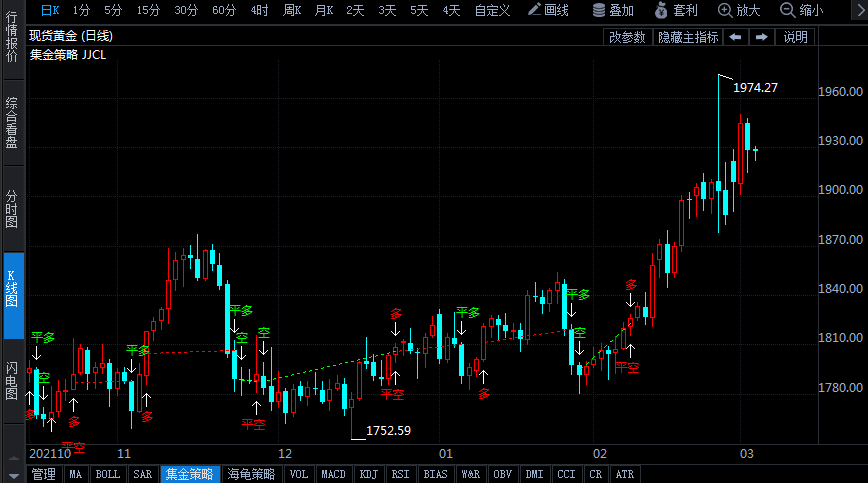This screenshot has height=483, width=868.
Task: Open 闪电图 sidebar panel
Action: click(x=12, y=382)
